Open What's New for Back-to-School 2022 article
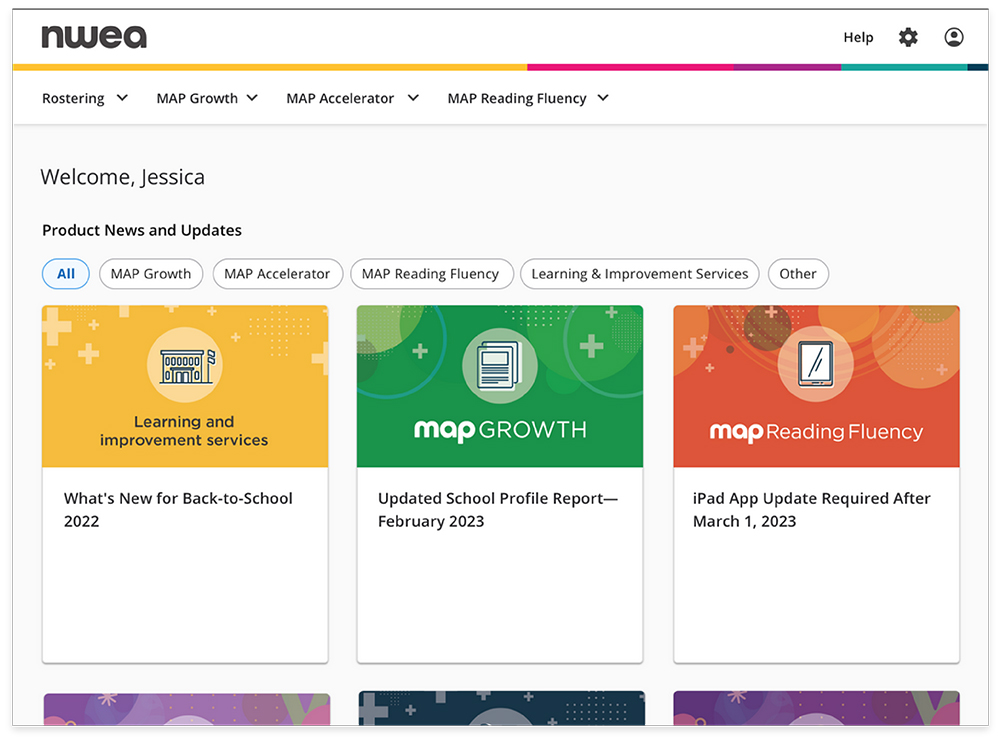Image resolution: width=1000 pixels, height=741 pixels. [178, 510]
